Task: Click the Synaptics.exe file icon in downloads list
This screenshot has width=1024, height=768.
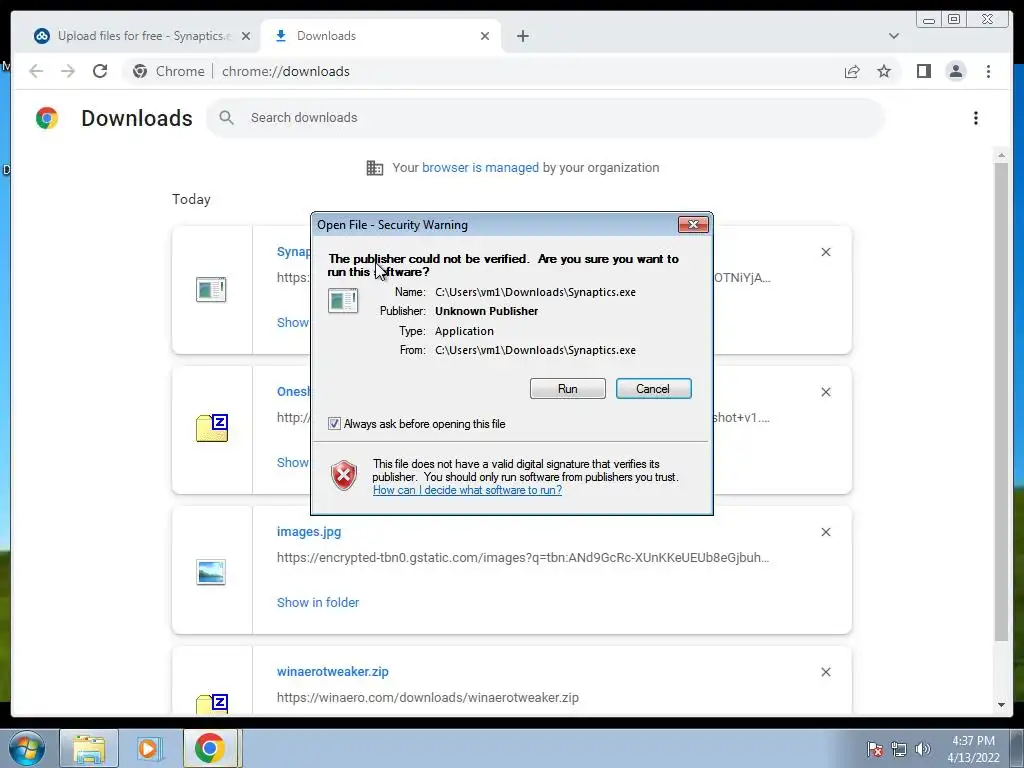Action: [x=211, y=289]
